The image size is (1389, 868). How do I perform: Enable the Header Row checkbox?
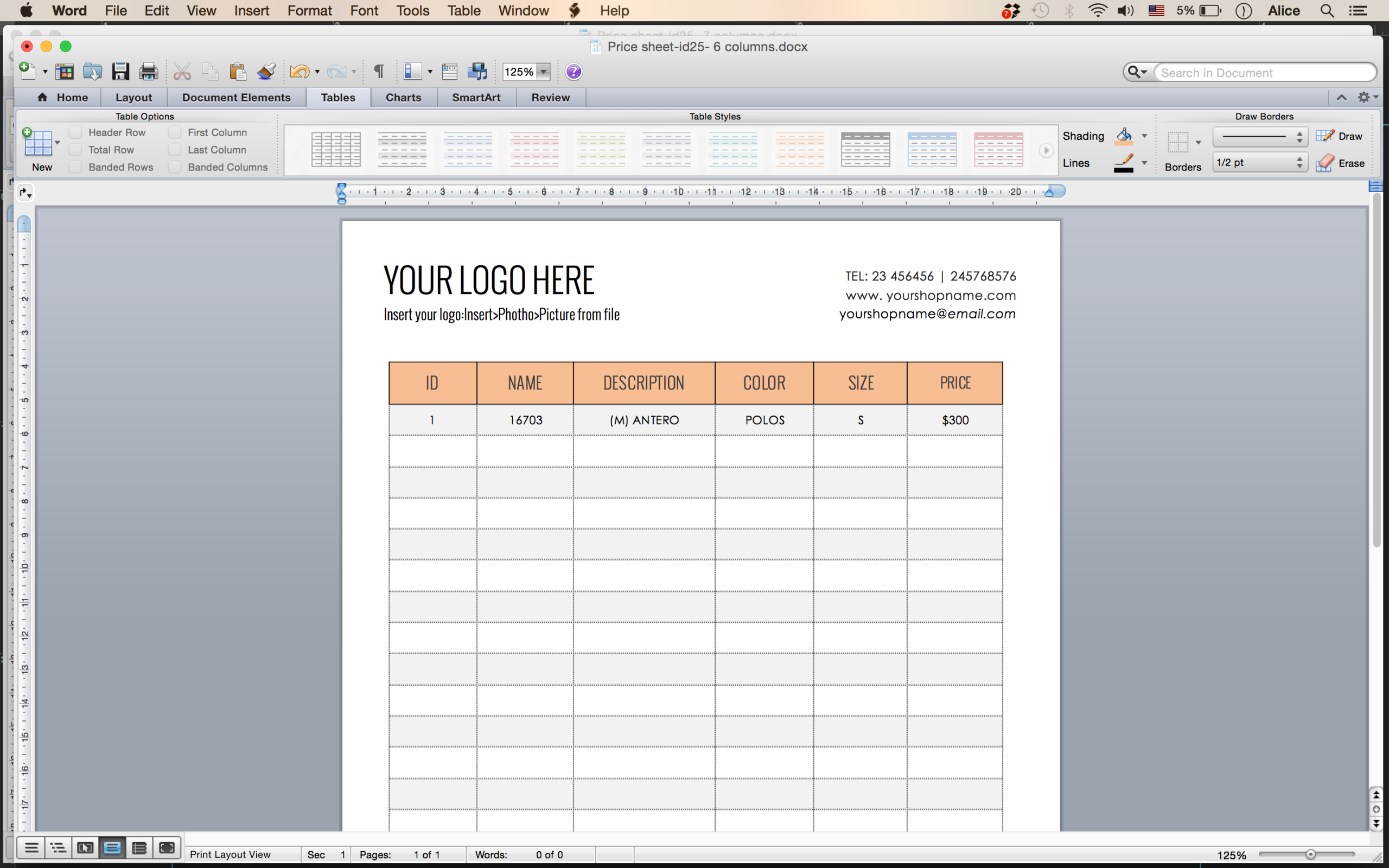point(75,132)
